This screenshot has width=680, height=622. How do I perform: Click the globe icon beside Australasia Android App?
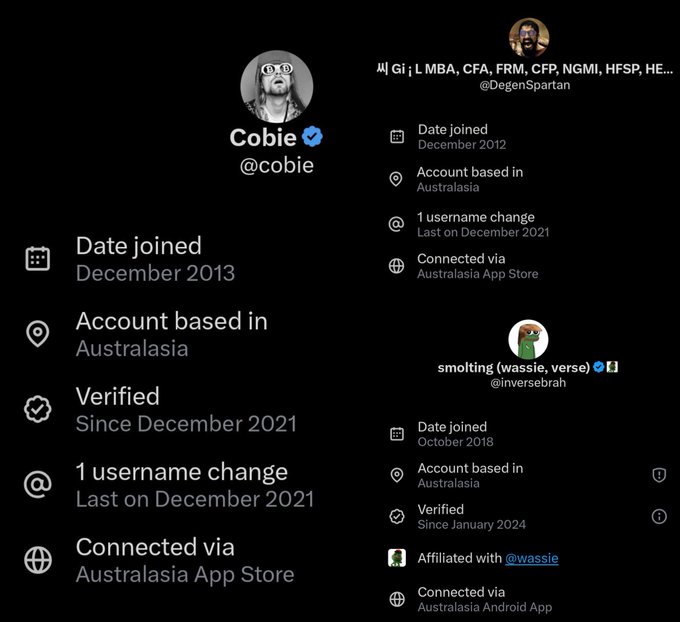(397, 599)
